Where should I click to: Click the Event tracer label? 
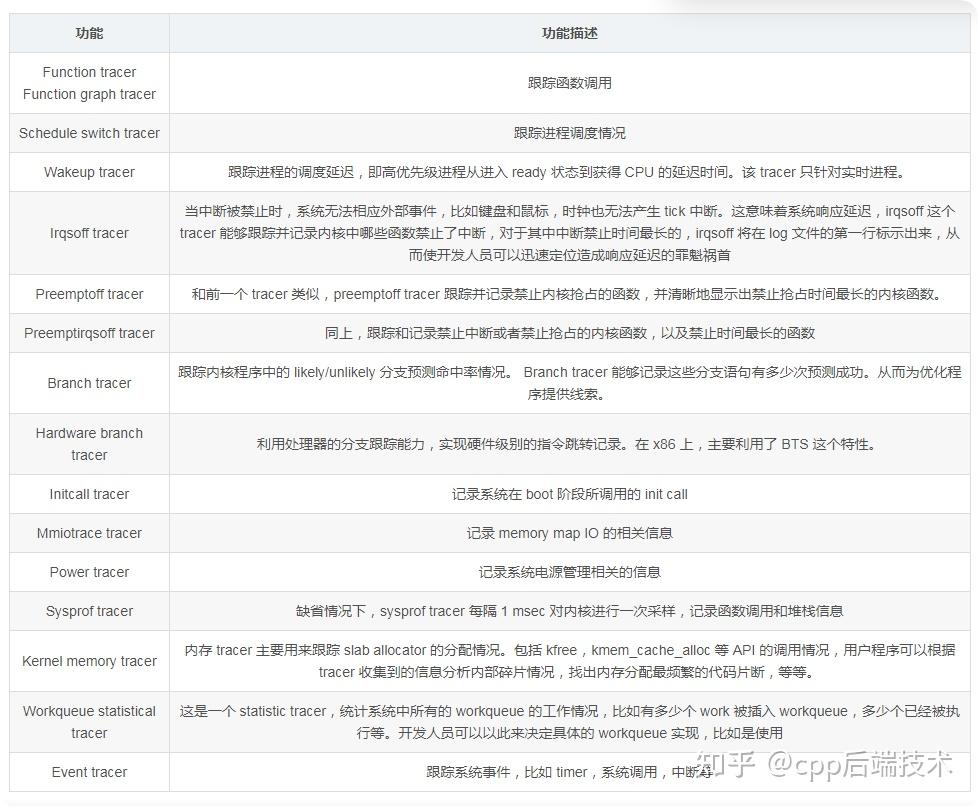click(88, 772)
